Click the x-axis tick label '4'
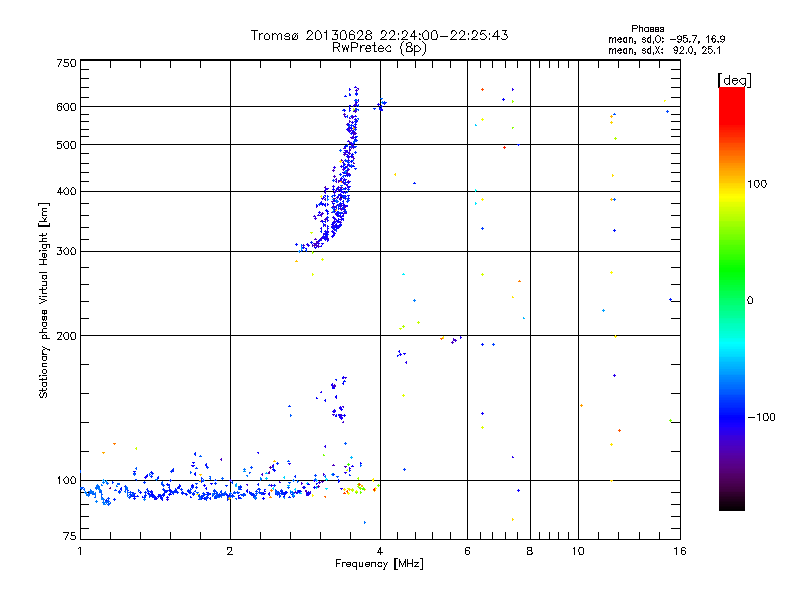 point(380,551)
